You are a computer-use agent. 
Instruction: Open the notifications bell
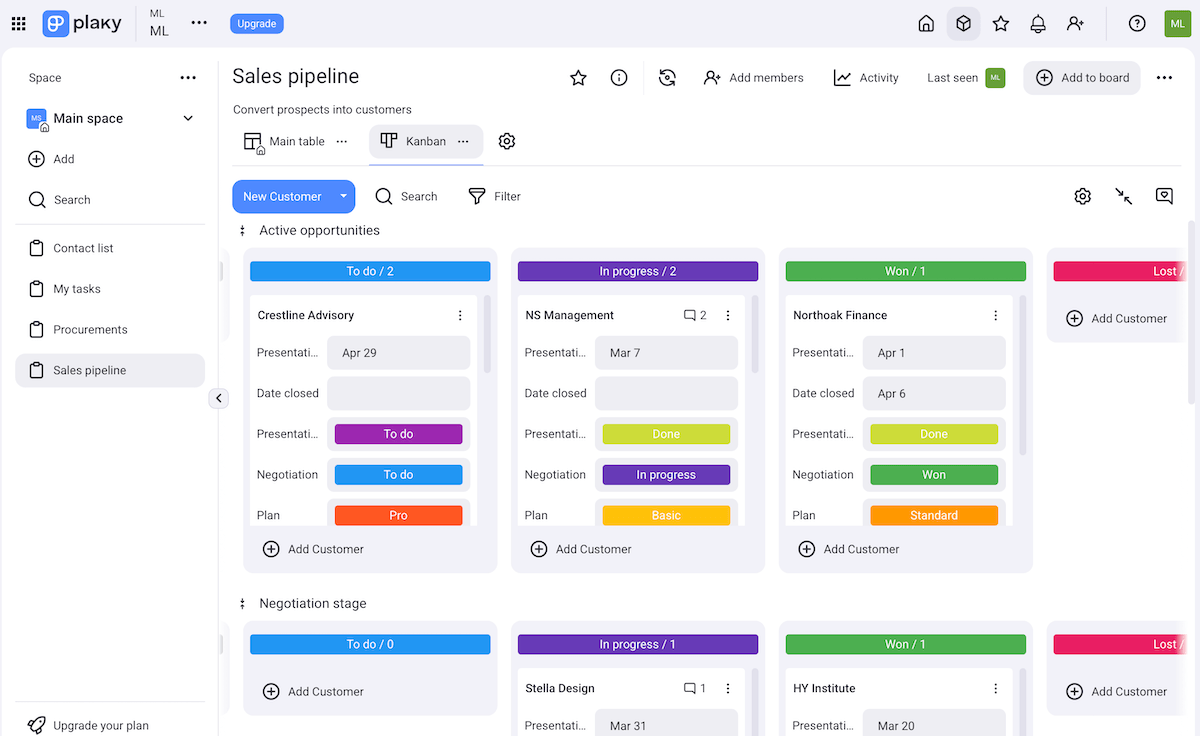click(1038, 24)
